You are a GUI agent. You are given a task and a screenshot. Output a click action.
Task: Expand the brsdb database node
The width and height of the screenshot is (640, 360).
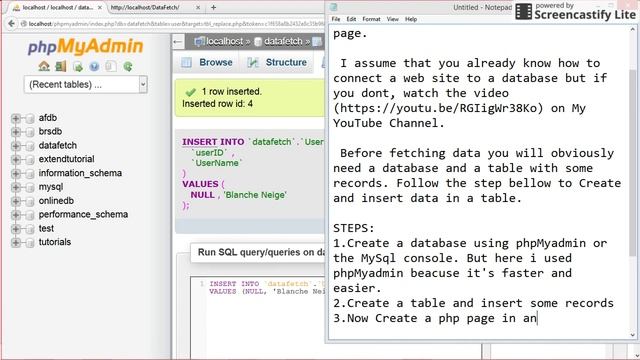tap(16, 132)
